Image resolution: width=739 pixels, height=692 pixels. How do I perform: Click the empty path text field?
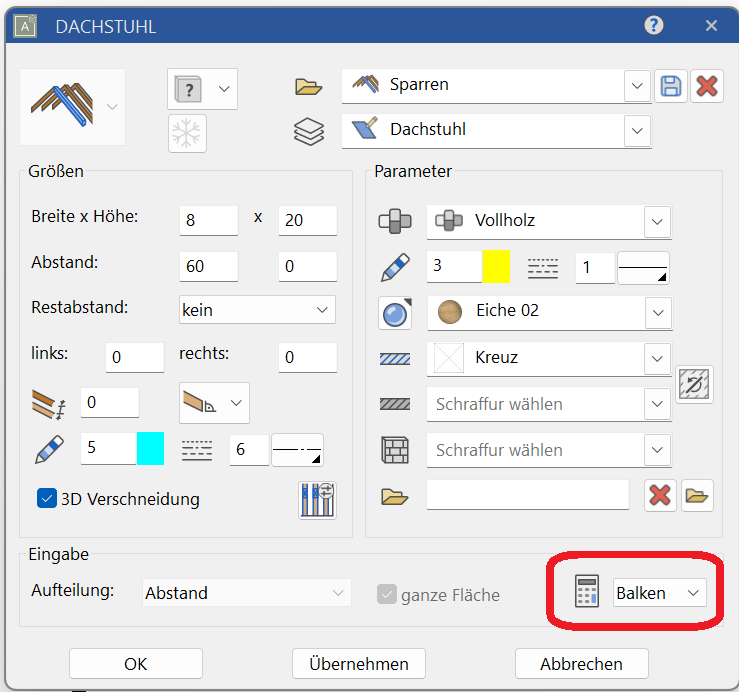click(528, 495)
